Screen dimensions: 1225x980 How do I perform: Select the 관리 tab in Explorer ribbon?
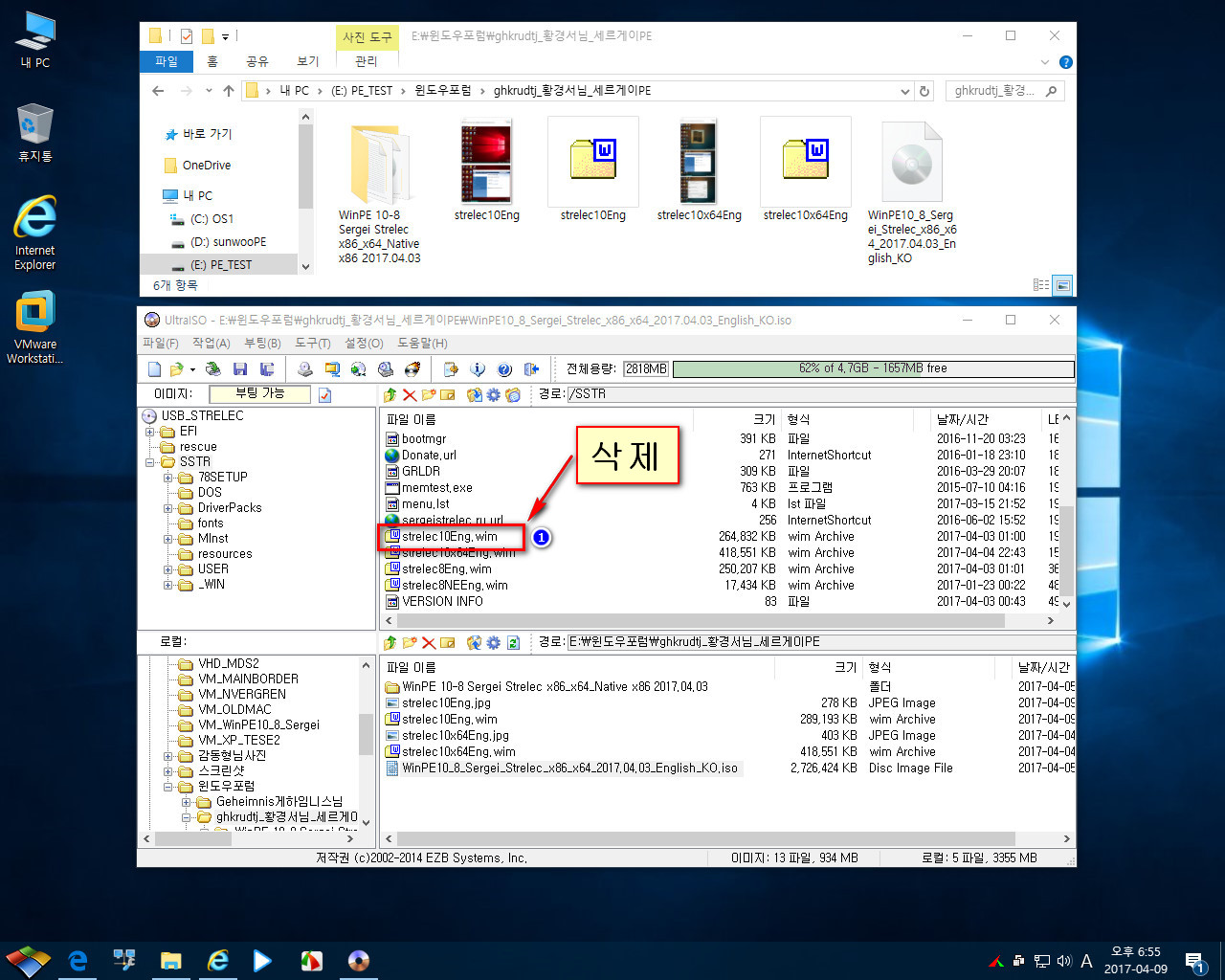[x=367, y=61]
